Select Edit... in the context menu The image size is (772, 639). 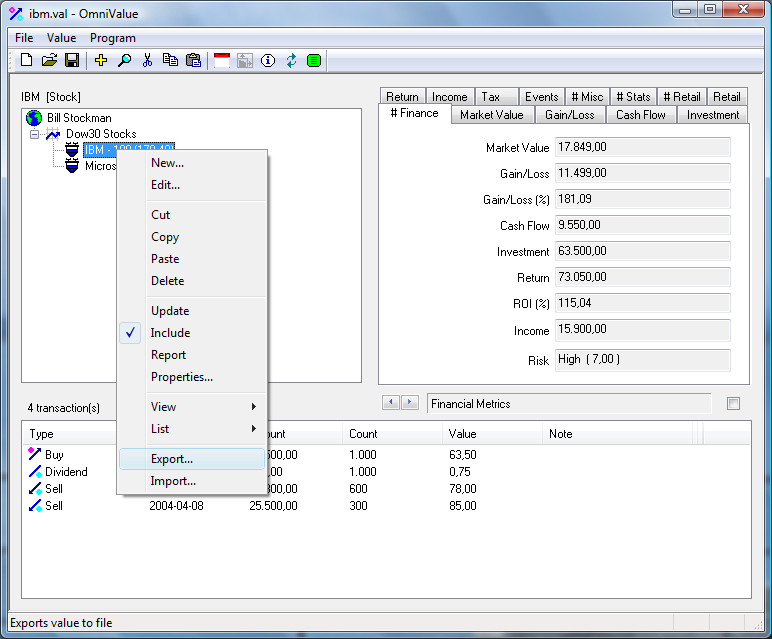192,185
